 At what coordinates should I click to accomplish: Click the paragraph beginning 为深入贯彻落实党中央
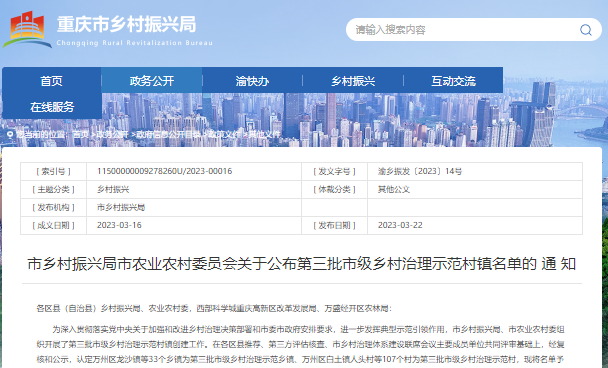(x=301, y=344)
